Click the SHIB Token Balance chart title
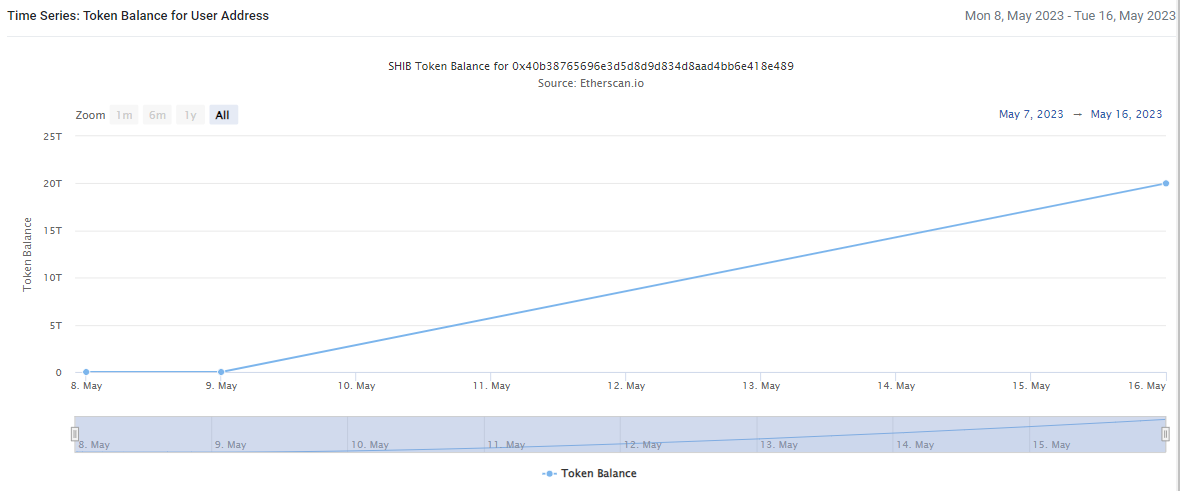 click(590, 66)
